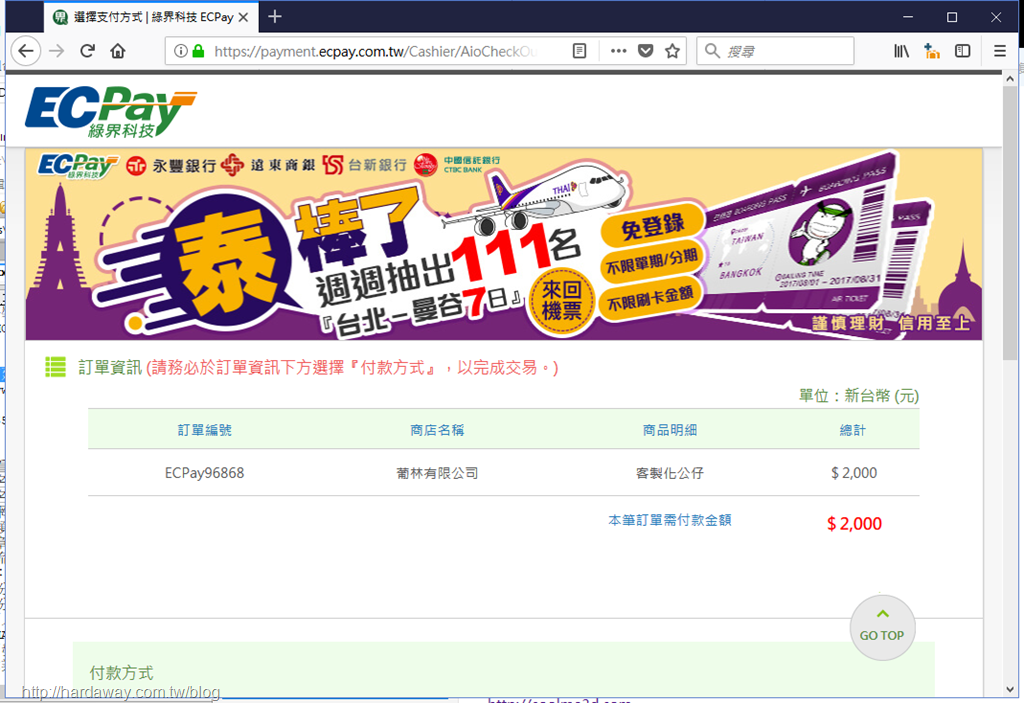Select order number ECPay96868

204,473
